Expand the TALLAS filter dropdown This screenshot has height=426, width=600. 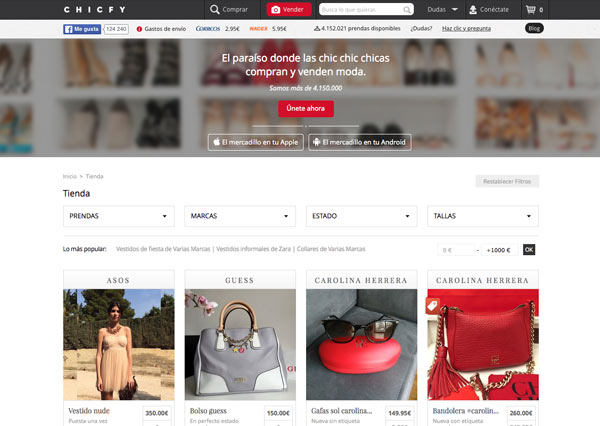coord(483,216)
